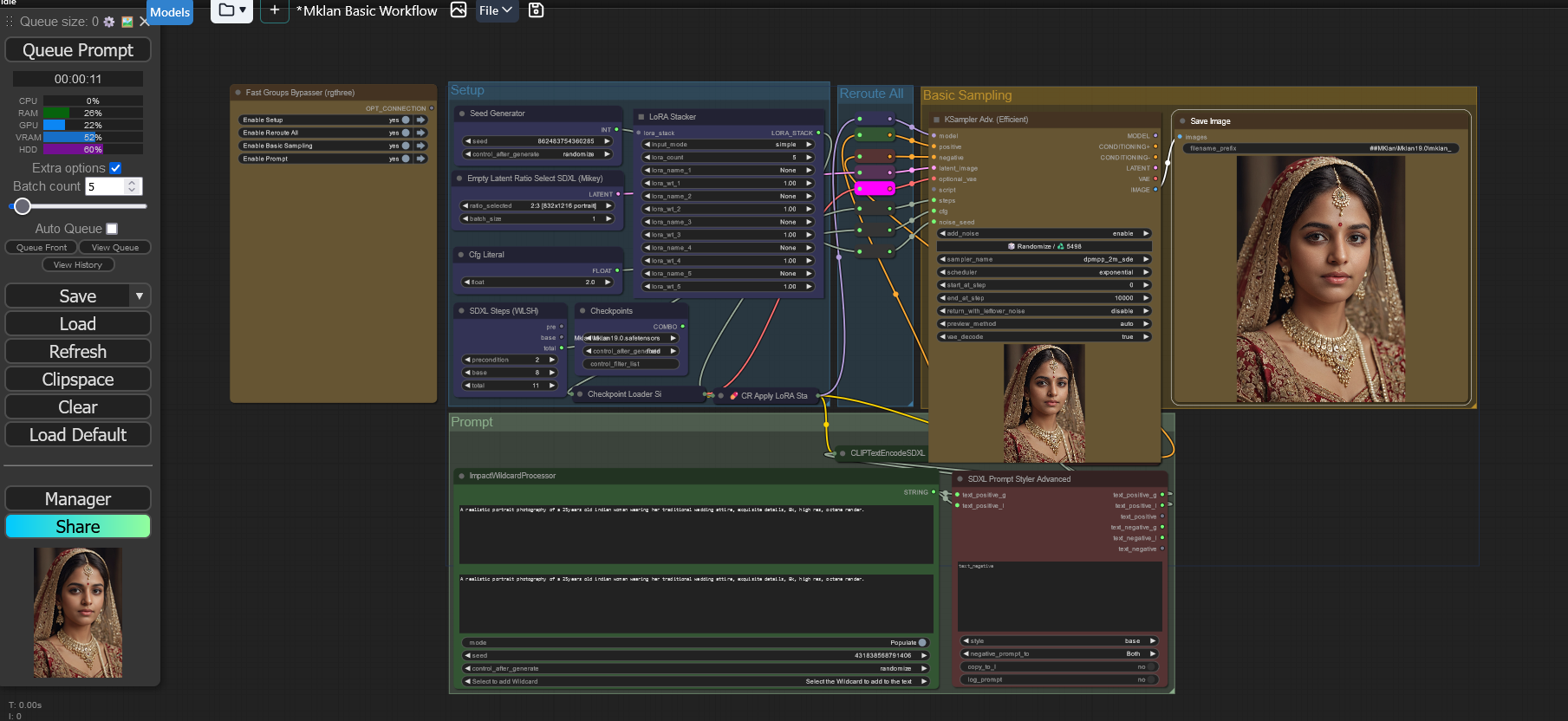
Task: Click the plus icon to add new workflow
Action: coord(274,10)
